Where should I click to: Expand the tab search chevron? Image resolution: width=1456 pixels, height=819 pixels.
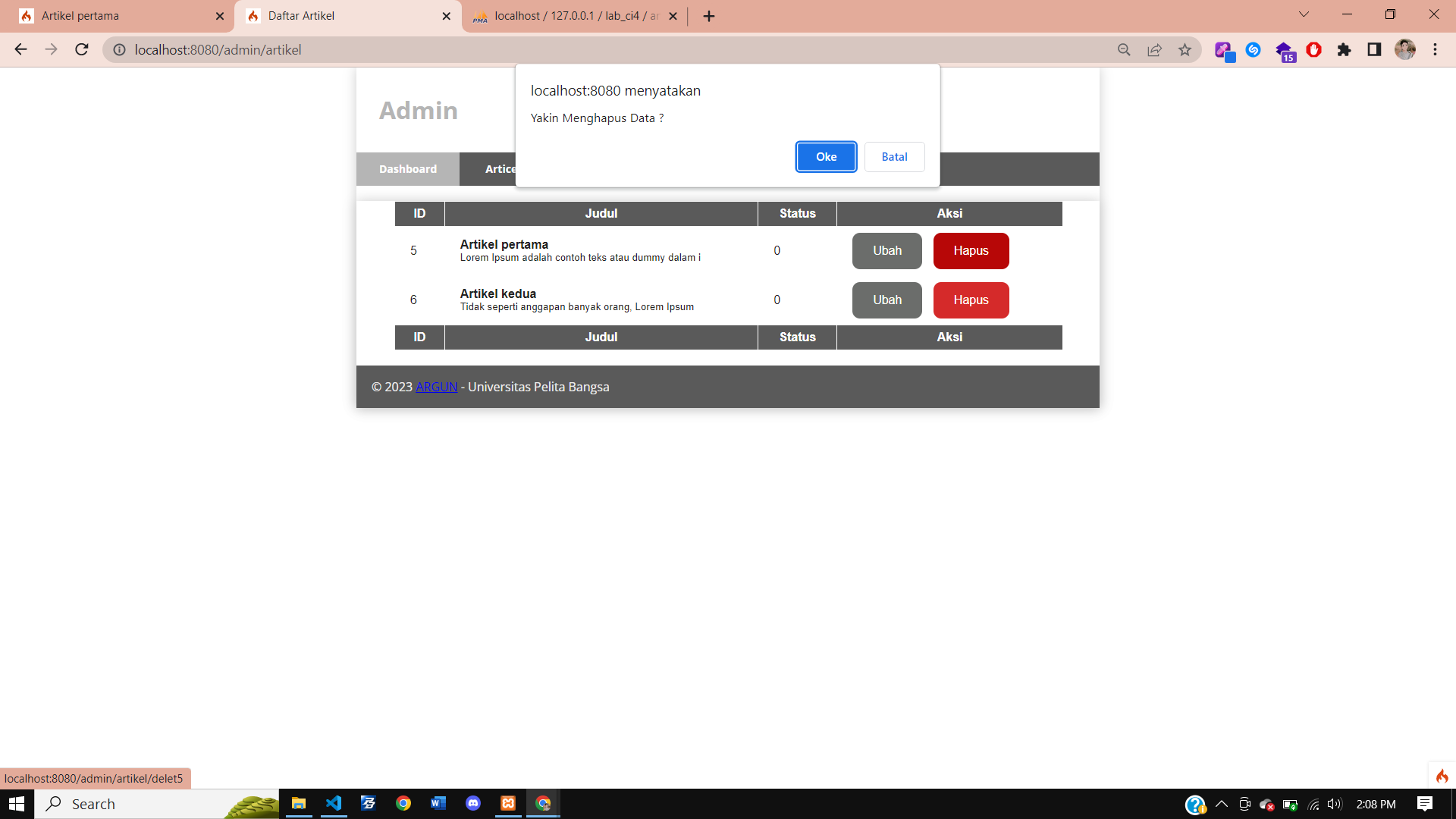tap(1304, 14)
